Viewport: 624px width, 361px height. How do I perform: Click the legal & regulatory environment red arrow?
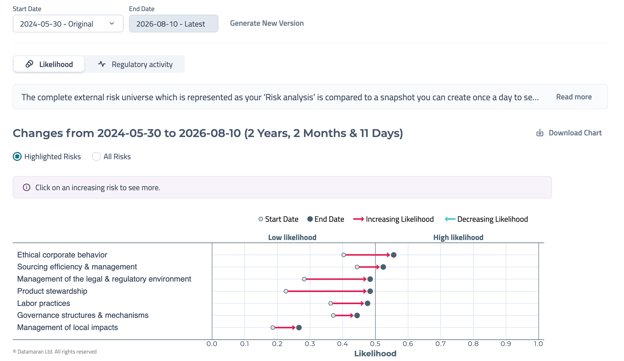(x=336, y=279)
